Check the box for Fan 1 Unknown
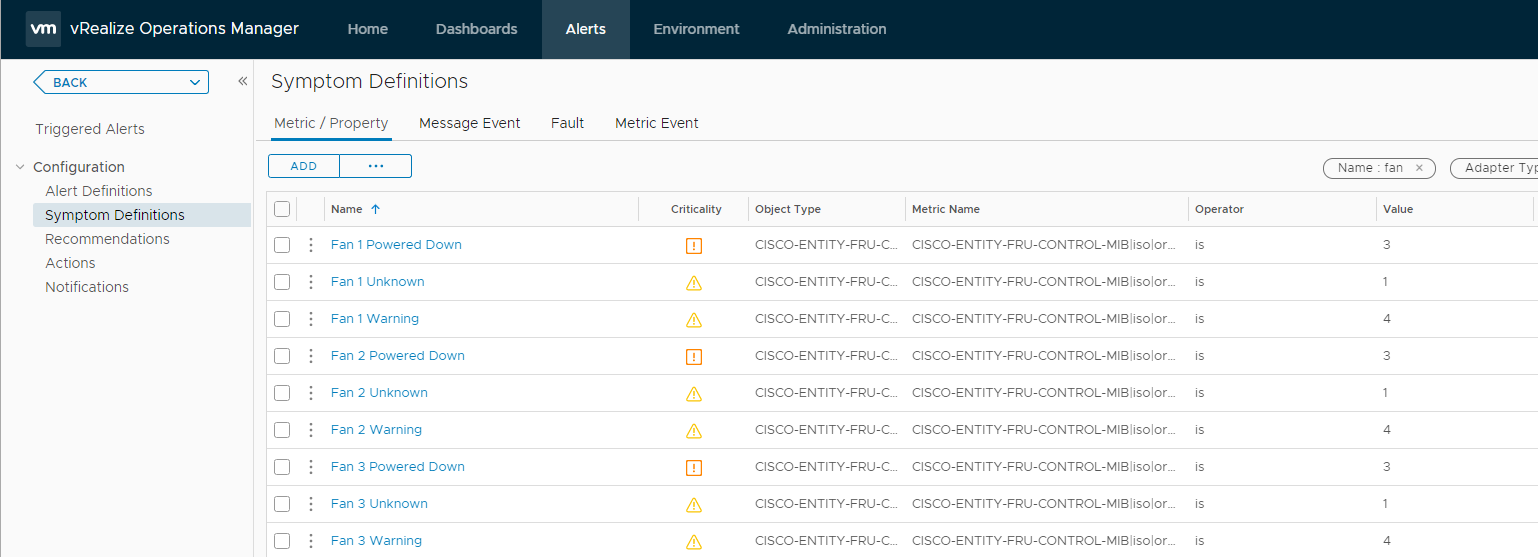Screen dimensions: 1538x557 [x=282, y=282]
